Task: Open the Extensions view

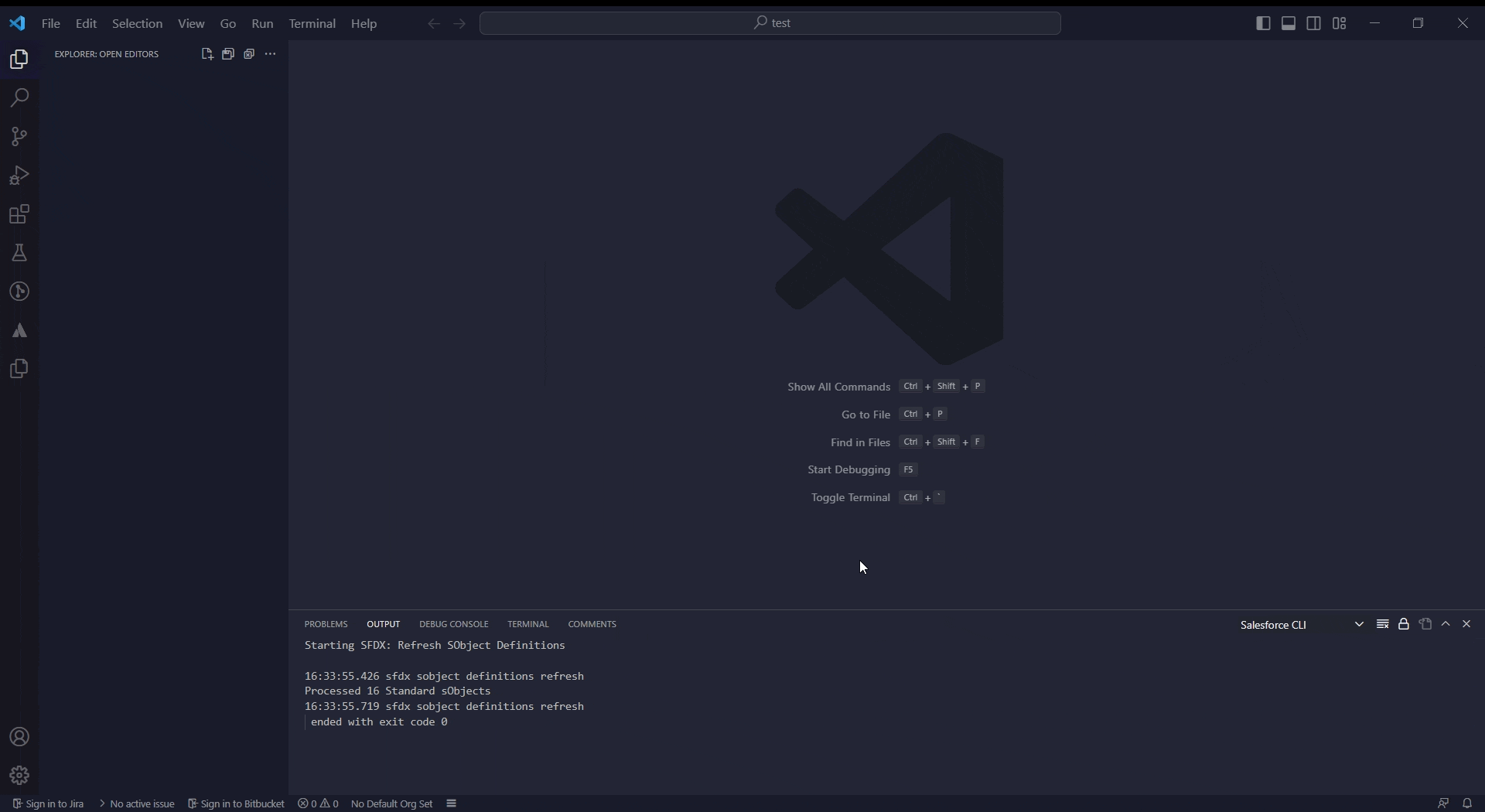Action: (19, 214)
